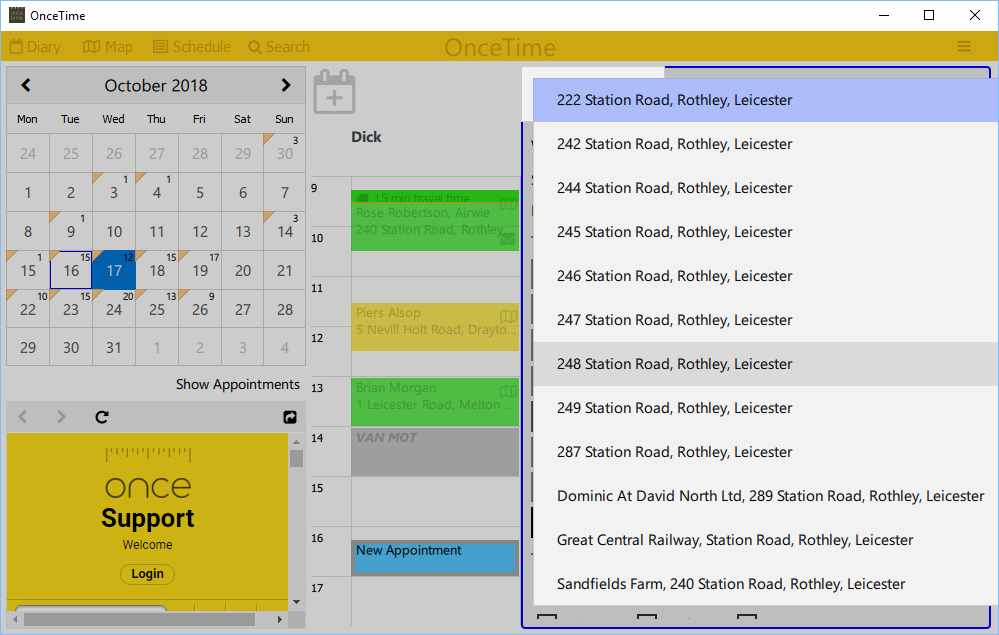Switch to the Map view
This screenshot has width=999, height=635.
tap(108, 46)
